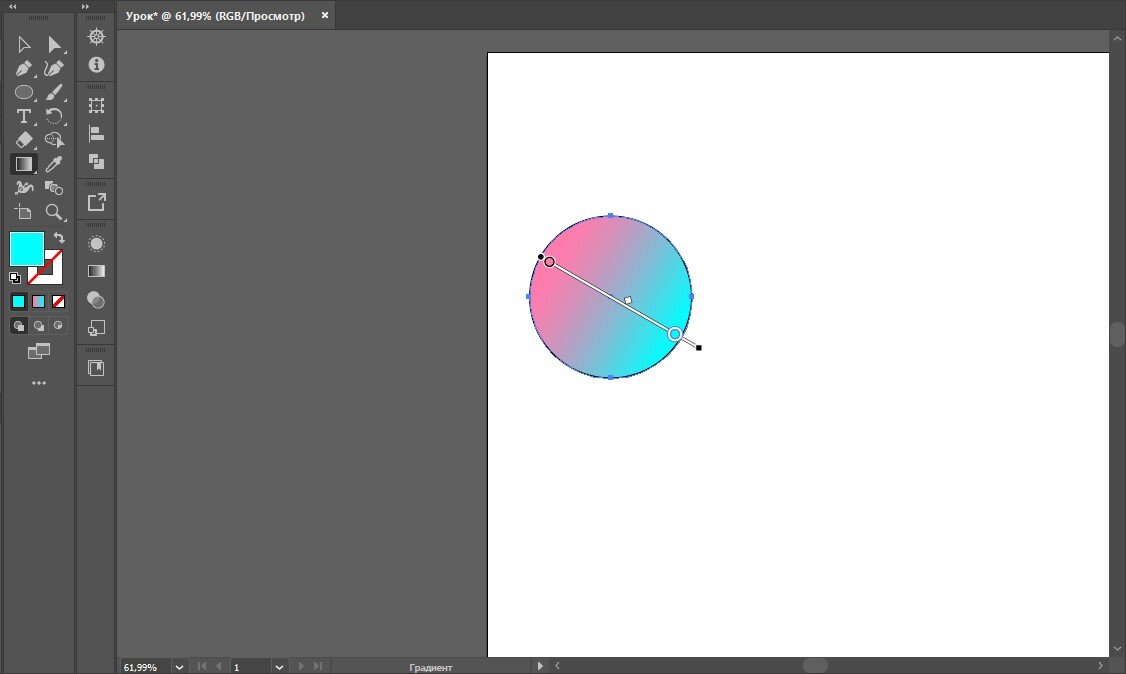Open the Gradient panel icon
Screen dimensions: 1126x674
(96, 271)
